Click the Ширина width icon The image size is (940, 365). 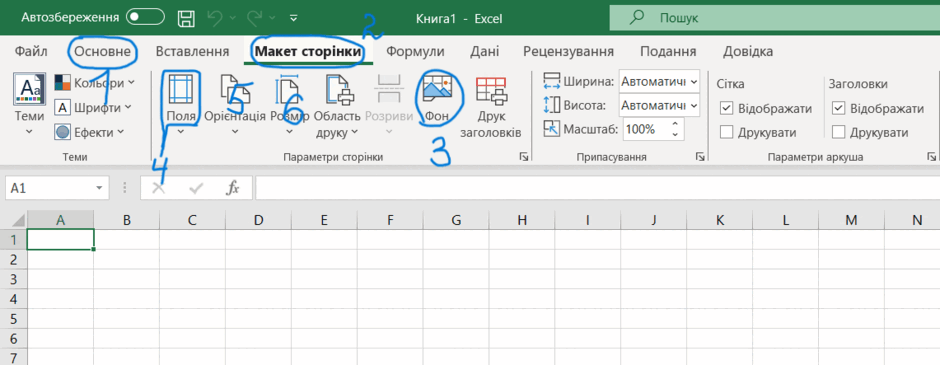pos(552,82)
